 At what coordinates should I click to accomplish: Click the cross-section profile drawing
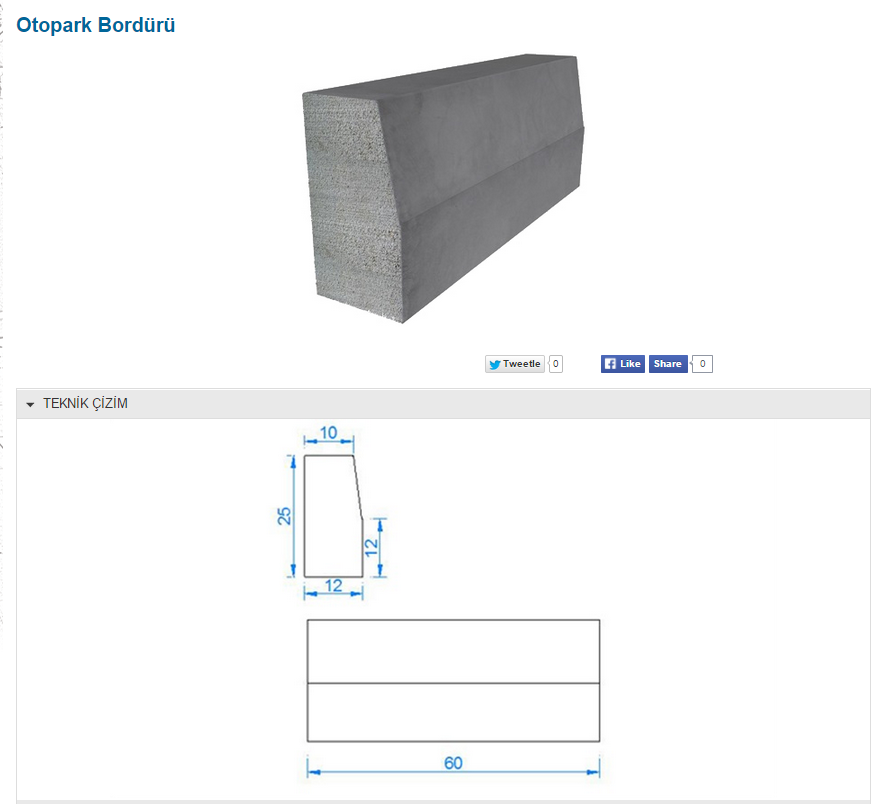pos(333,516)
